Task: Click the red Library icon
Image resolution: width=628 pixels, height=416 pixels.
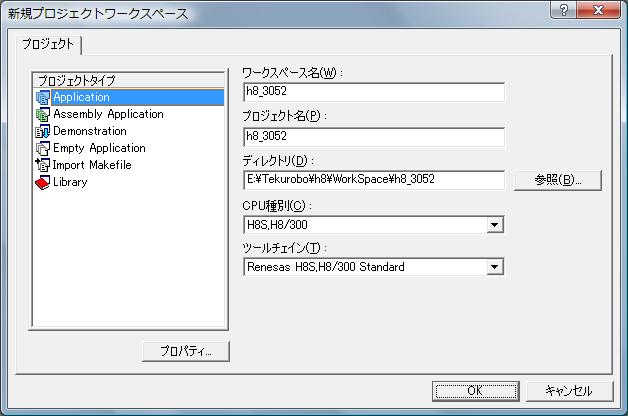Action: (42, 182)
